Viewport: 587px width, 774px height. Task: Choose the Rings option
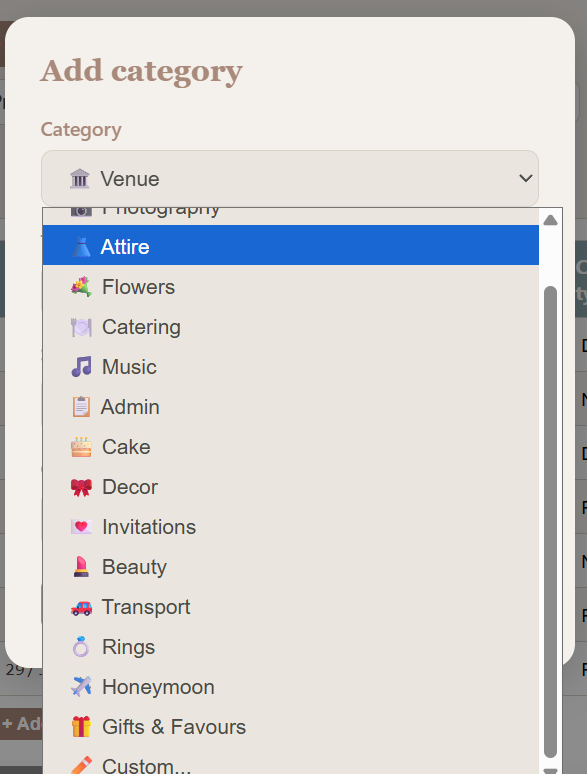tap(291, 647)
